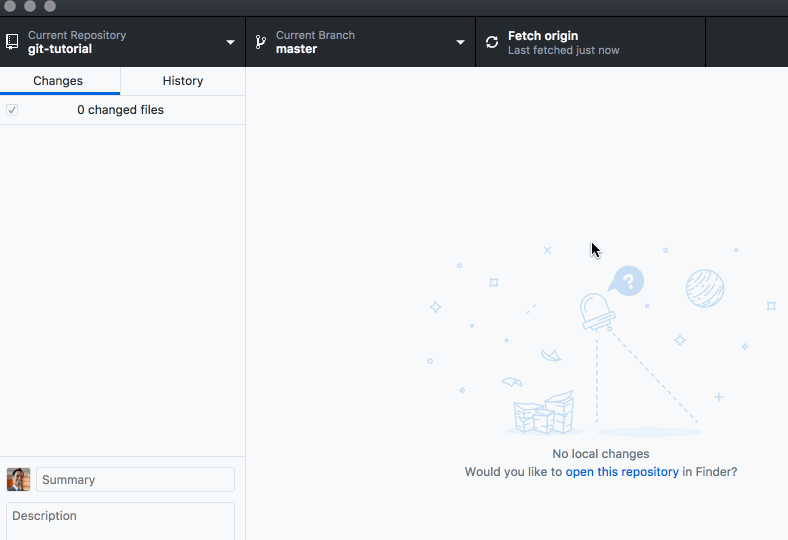The height and width of the screenshot is (540, 788).
Task: Click the branch dropdown arrow
Action: point(460,42)
